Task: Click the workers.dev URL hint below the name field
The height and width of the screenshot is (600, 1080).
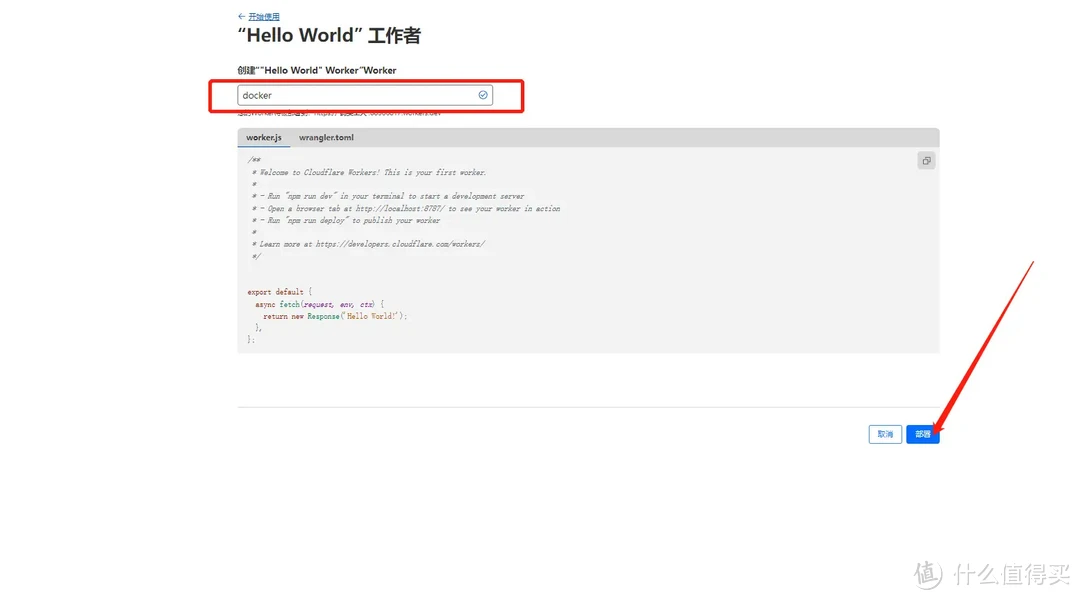Action: click(340, 113)
